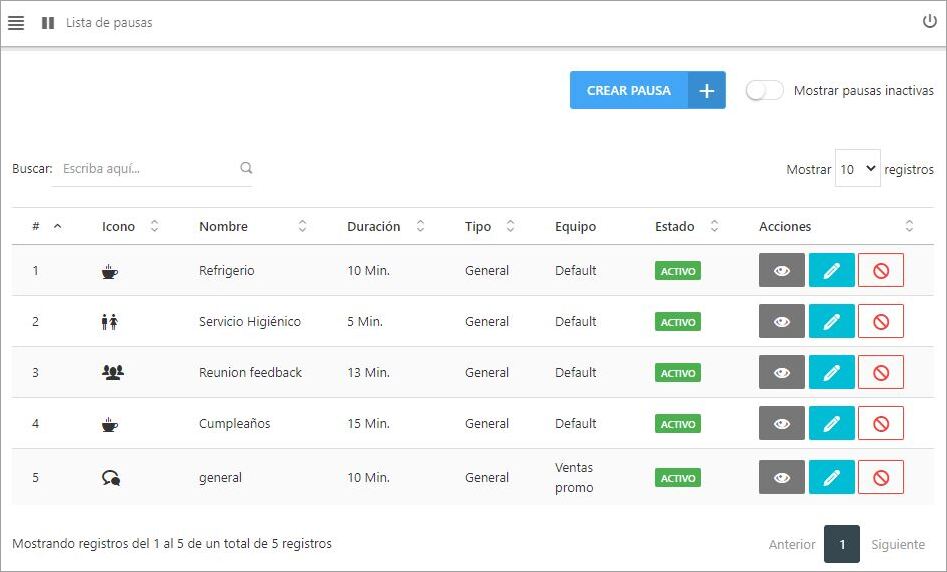Image resolution: width=947 pixels, height=572 pixels.
Task: Deactivate the Cumpleaños pause
Action: [x=880, y=423]
